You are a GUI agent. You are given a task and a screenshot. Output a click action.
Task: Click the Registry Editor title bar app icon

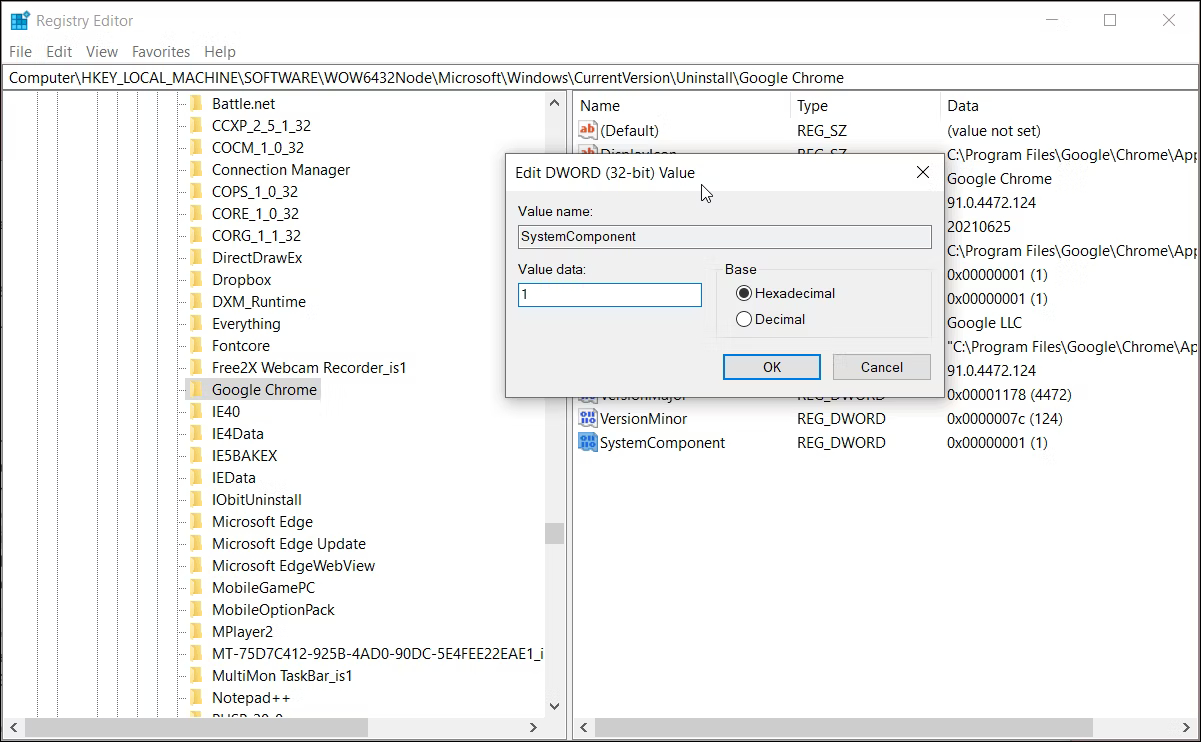20,20
